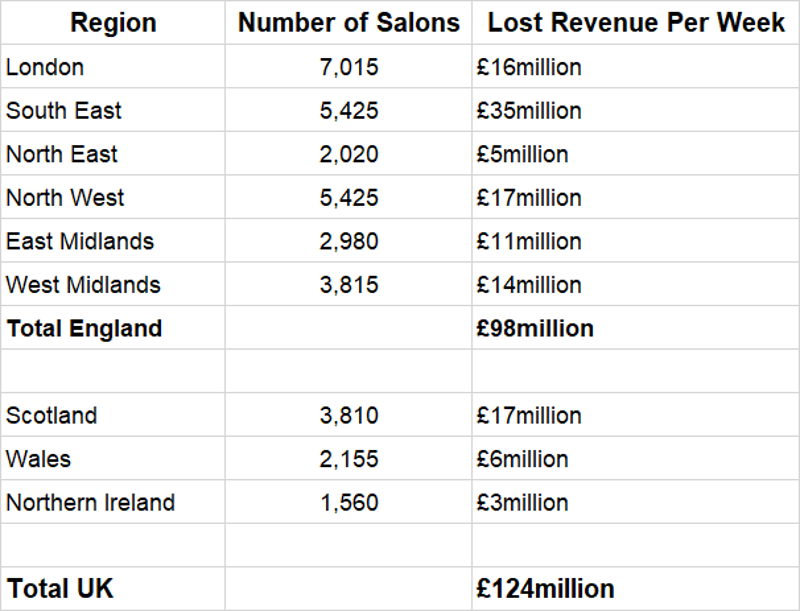Select the Number of Salons header cell
800x611 pixels.
click(348, 23)
